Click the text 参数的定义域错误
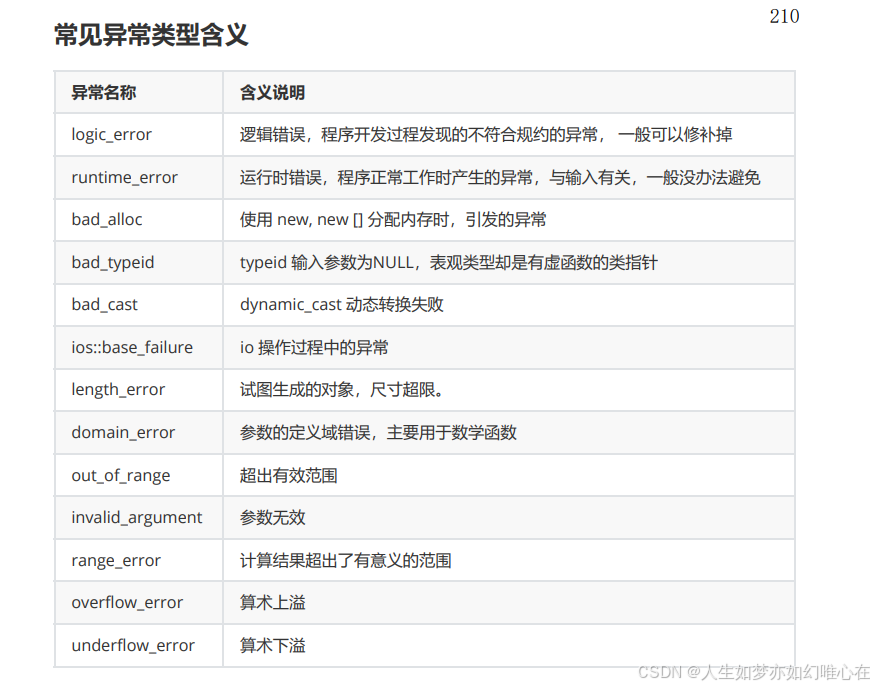 [x=305, y=432]
